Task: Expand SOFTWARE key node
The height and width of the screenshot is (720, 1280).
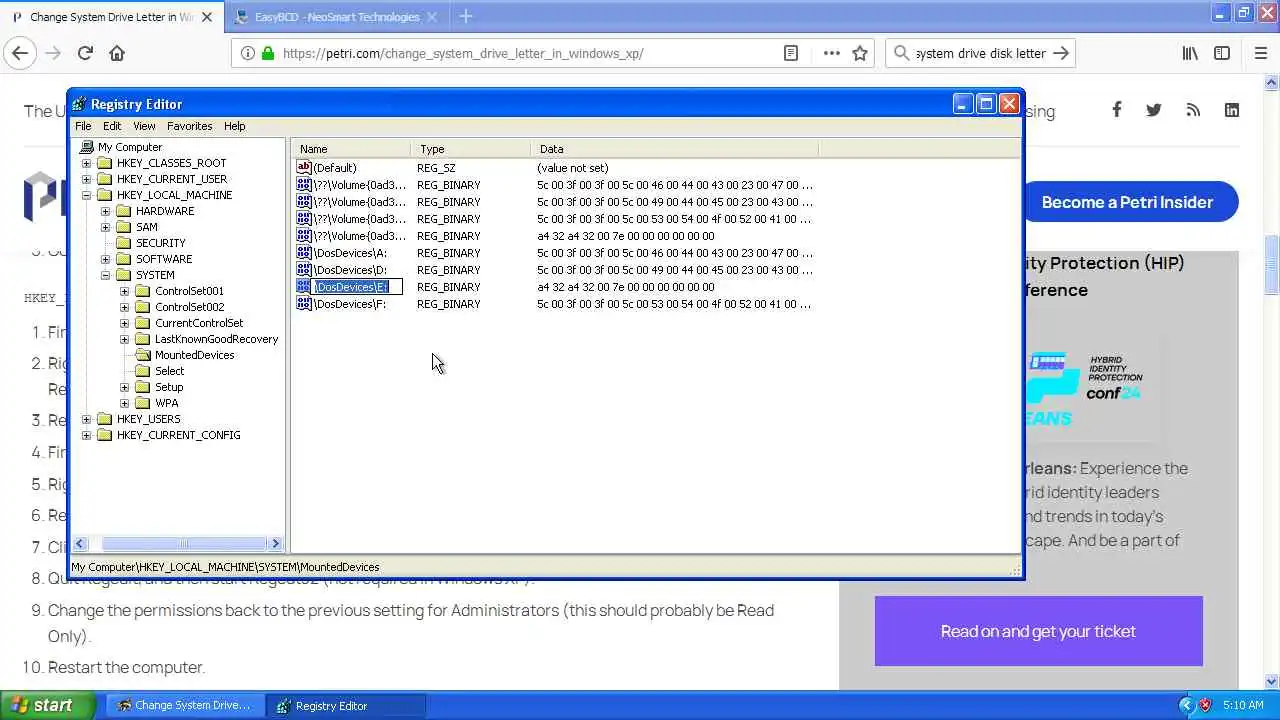Action: coord(105,259)
